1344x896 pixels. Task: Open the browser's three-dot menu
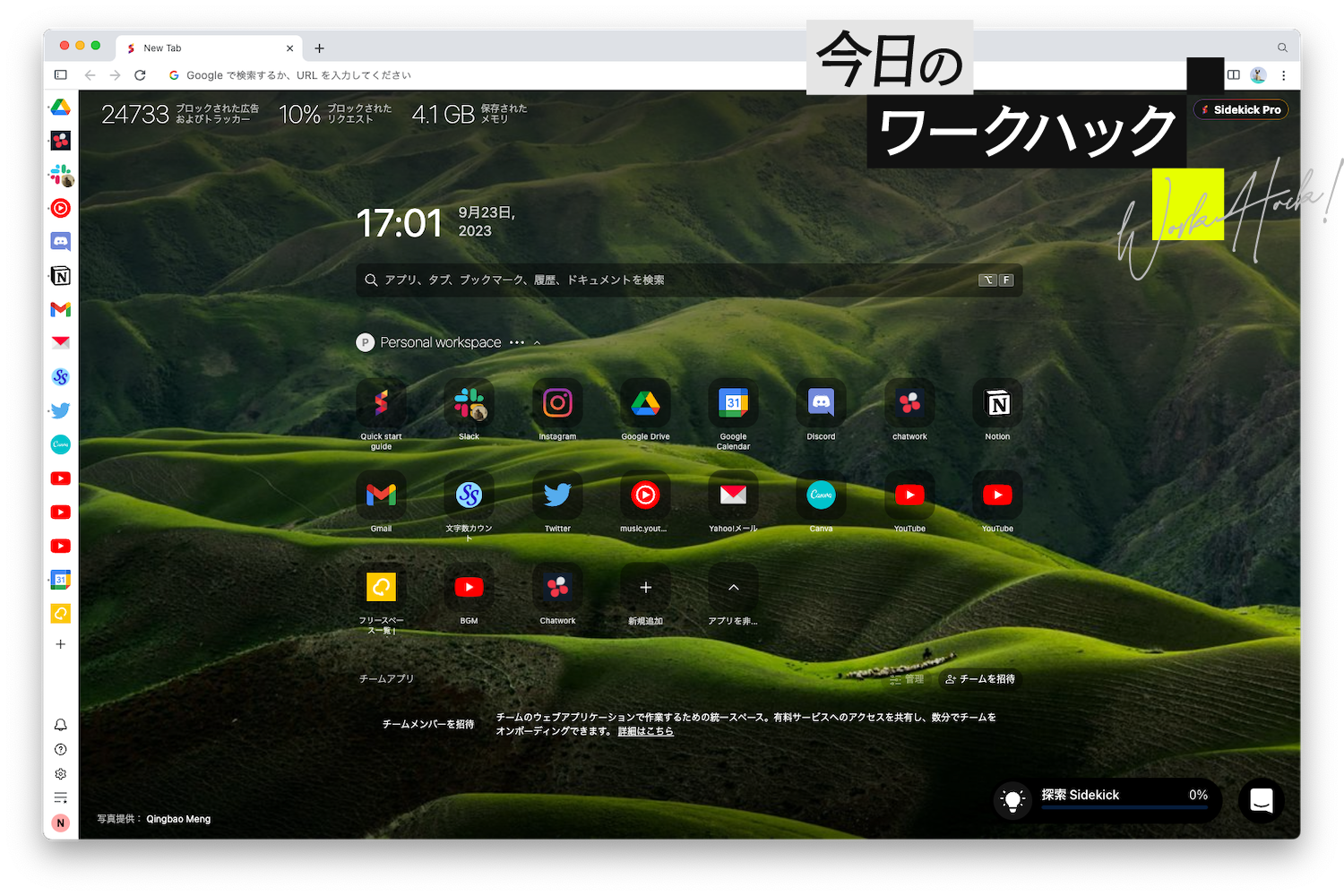[x=1284, y=75]
